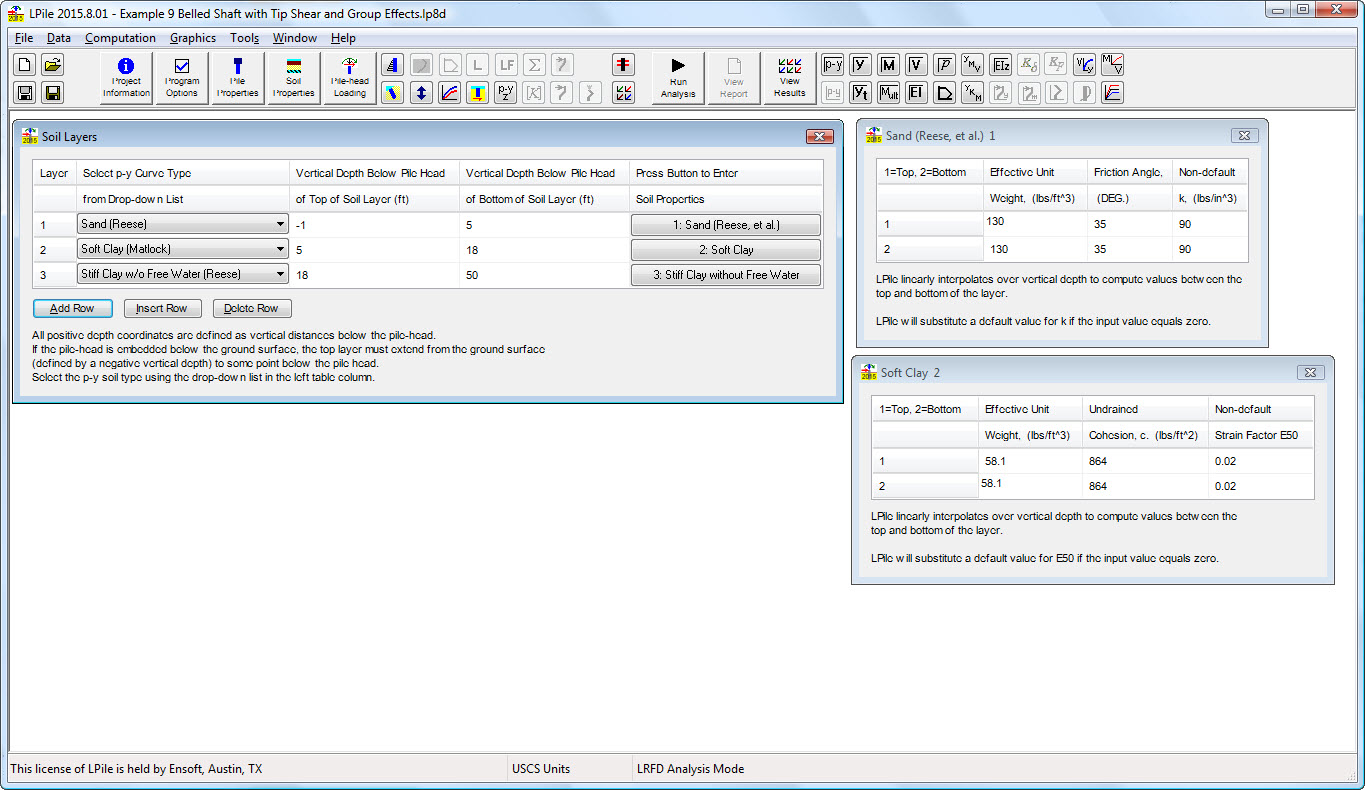1365x790 pixels.
Task: Close the Soft Clay 2 window
Action: click(1310, 372)
